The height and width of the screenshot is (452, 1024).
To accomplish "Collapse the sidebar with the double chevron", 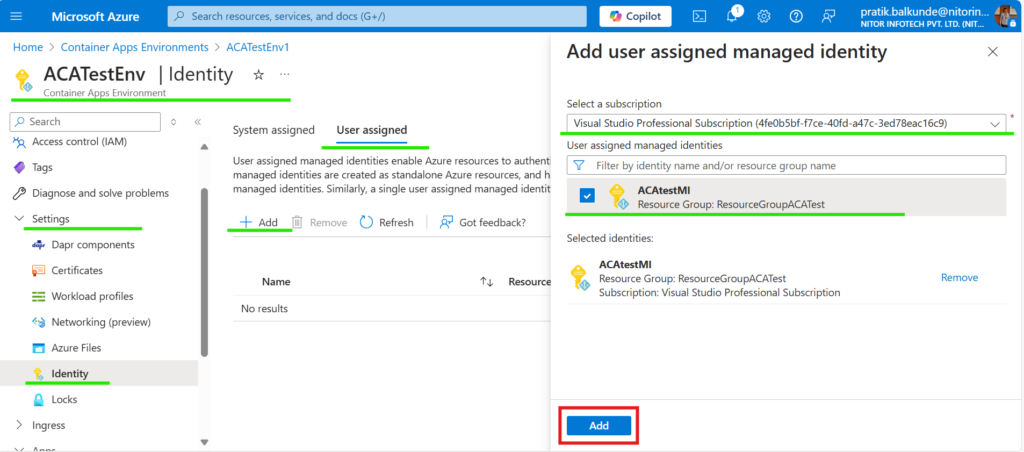I will [197, 121].
